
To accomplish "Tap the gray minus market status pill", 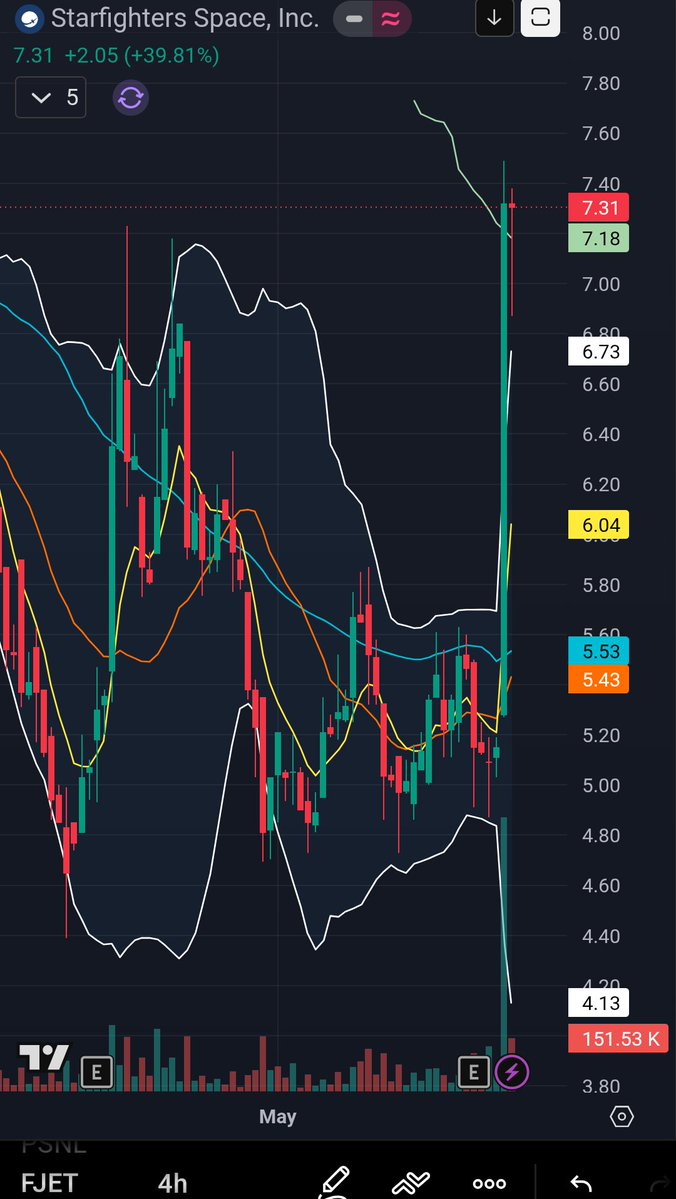I will [353, 19].
